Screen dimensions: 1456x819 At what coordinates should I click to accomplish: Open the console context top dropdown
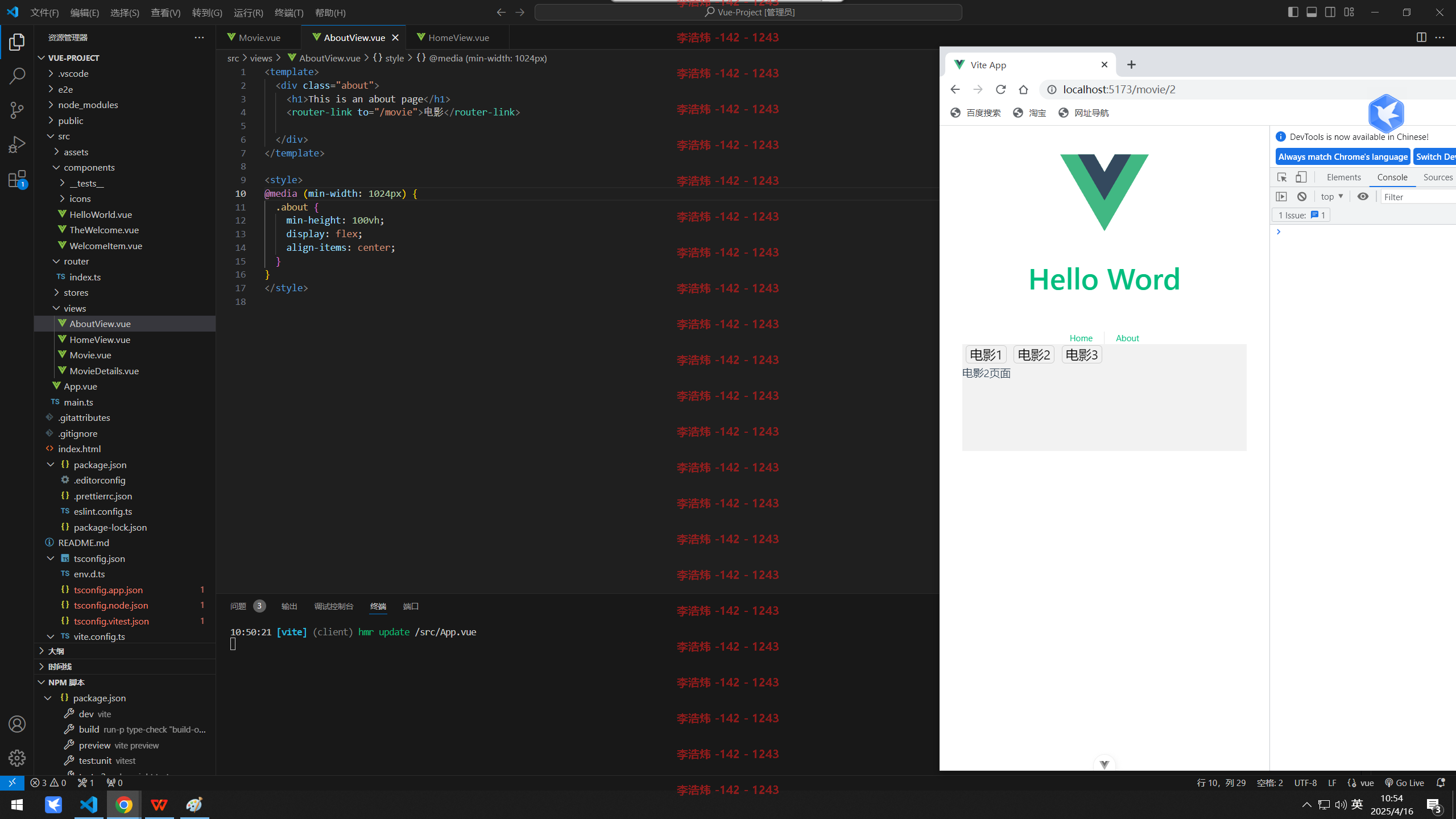(1332, 197)
